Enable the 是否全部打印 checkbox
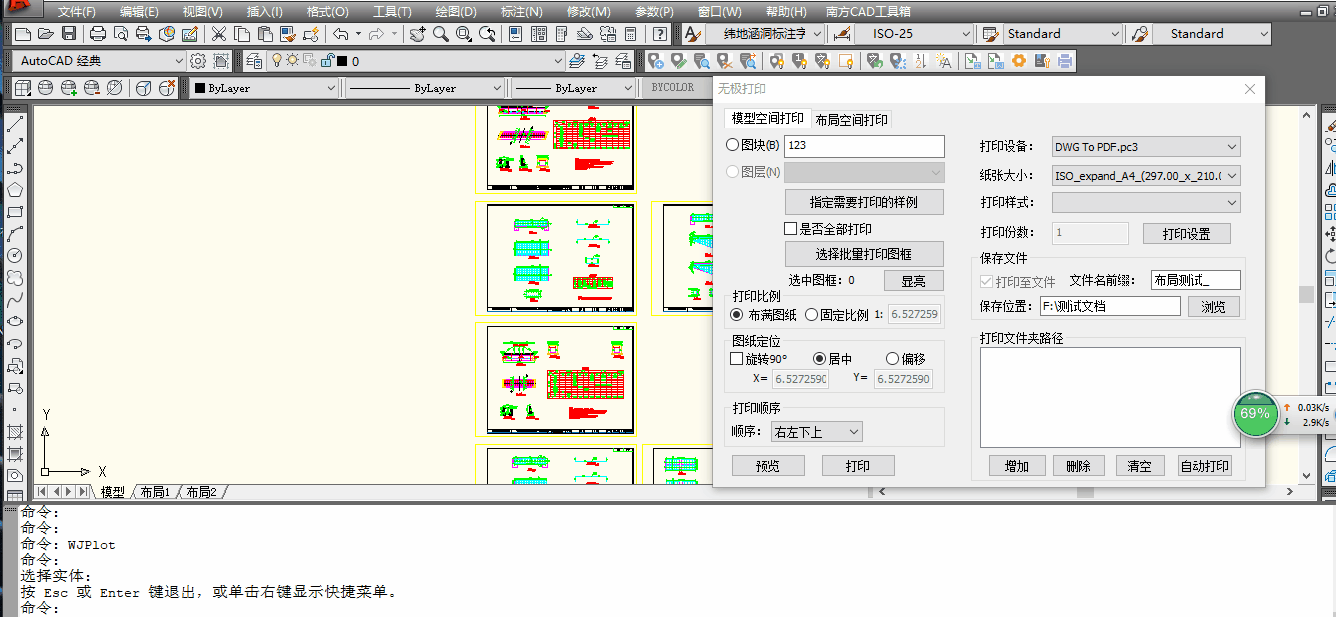Image resolution: width=1336 pixels, height=617 pixels. [x=791, y=229]
